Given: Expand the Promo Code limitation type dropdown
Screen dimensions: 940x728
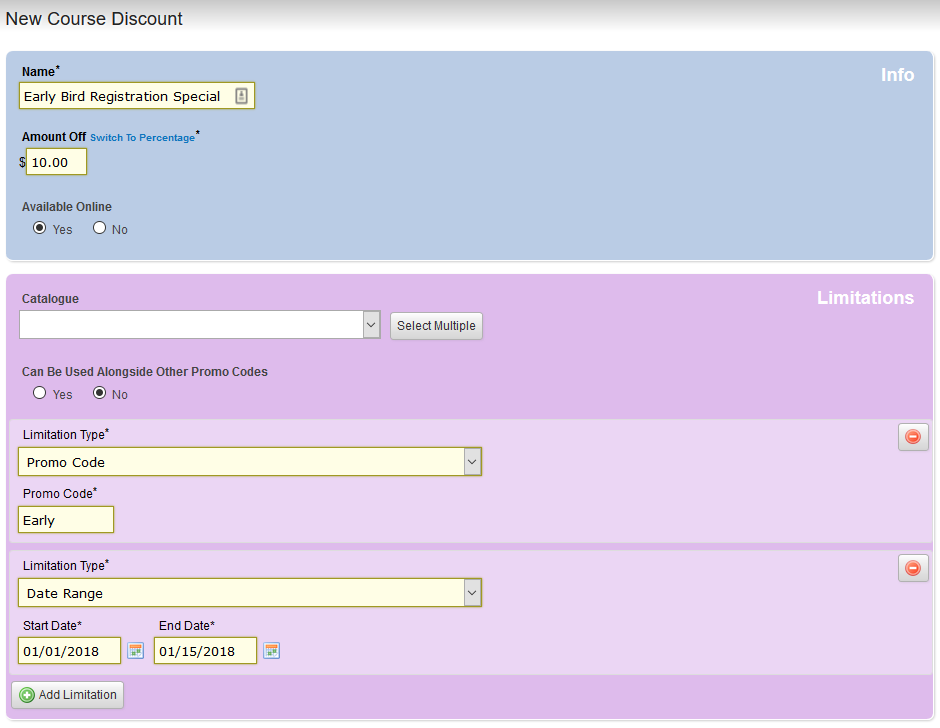Looking at the screenshot, I should [x=472, y=462].
